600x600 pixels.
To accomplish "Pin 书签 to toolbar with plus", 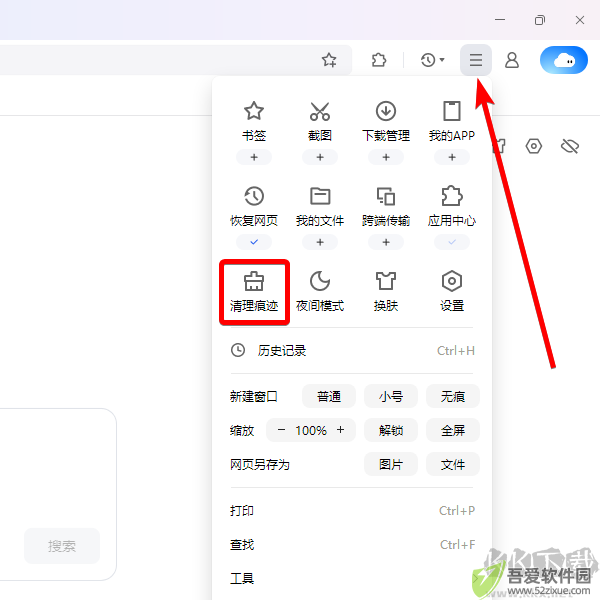I will (x=254, y=157).
